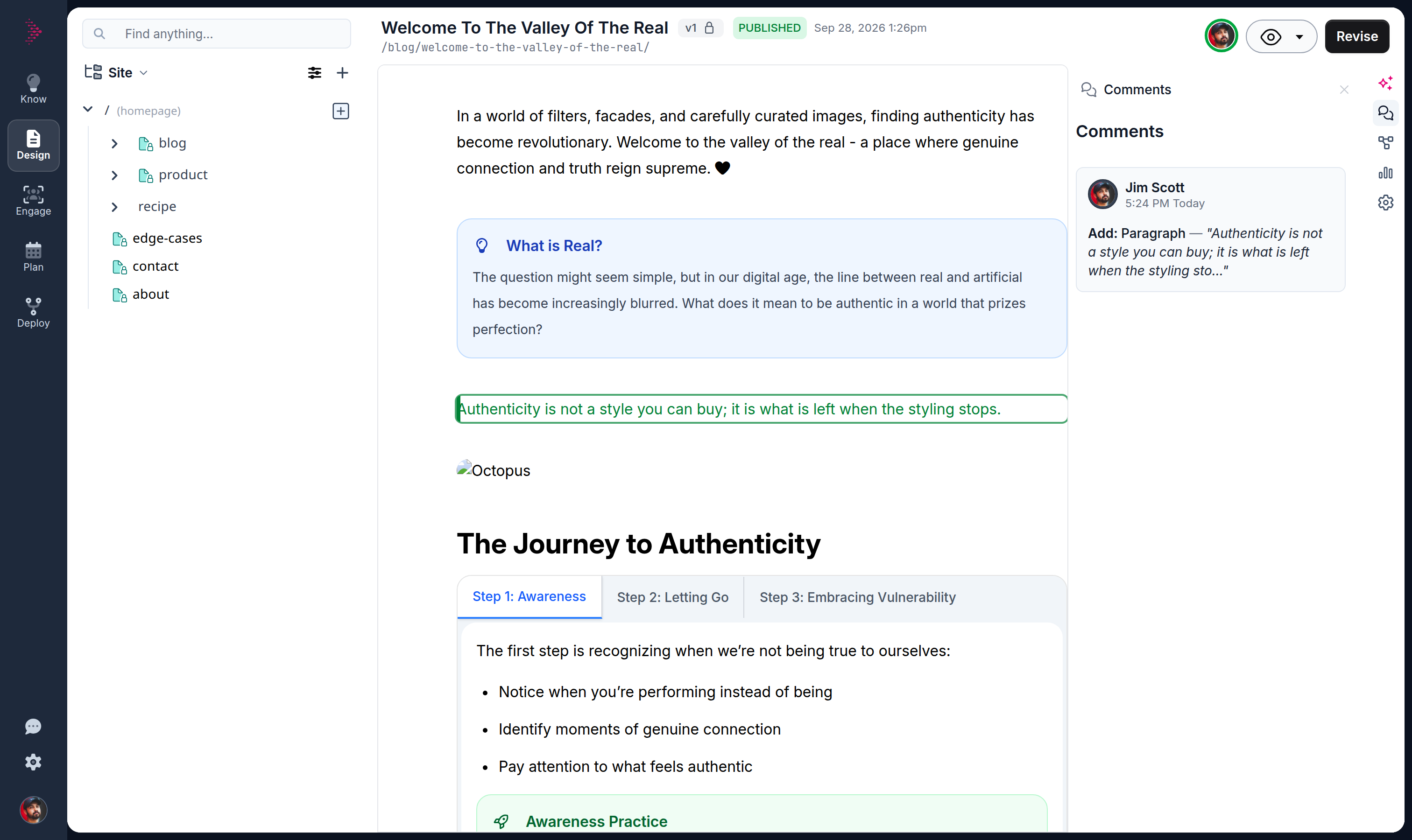Switch to Step 2: Letting Go tab
The height and width of the screenshot is (840, 1412).
[x=672, y=597]
